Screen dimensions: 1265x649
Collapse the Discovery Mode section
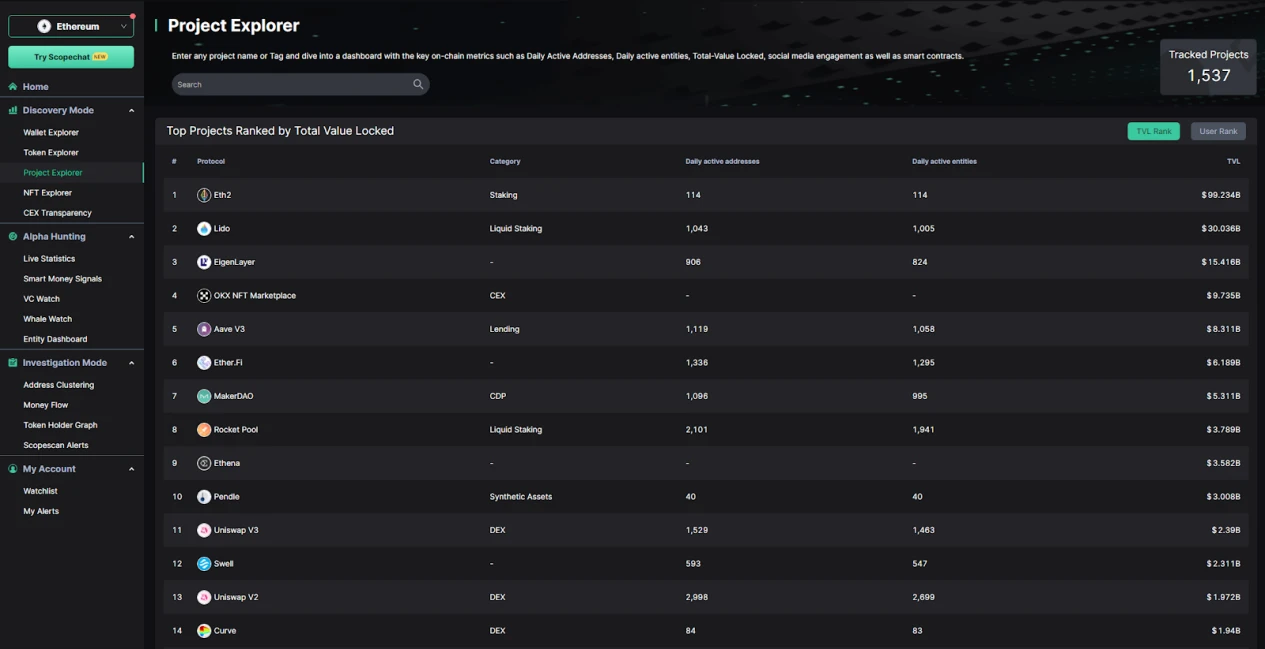(x=131, y=111)
